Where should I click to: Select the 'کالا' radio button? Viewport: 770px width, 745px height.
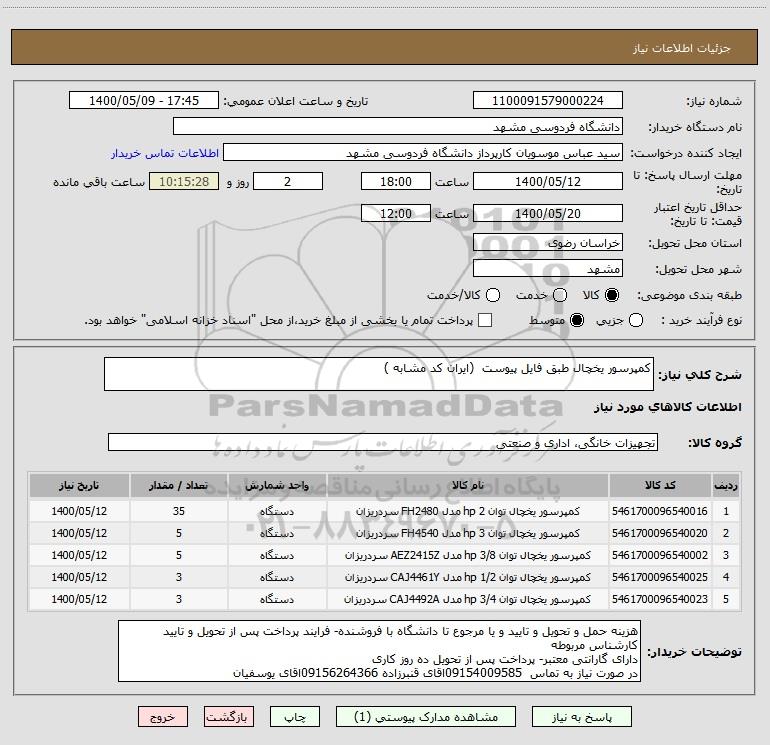(x=612, y=295)
